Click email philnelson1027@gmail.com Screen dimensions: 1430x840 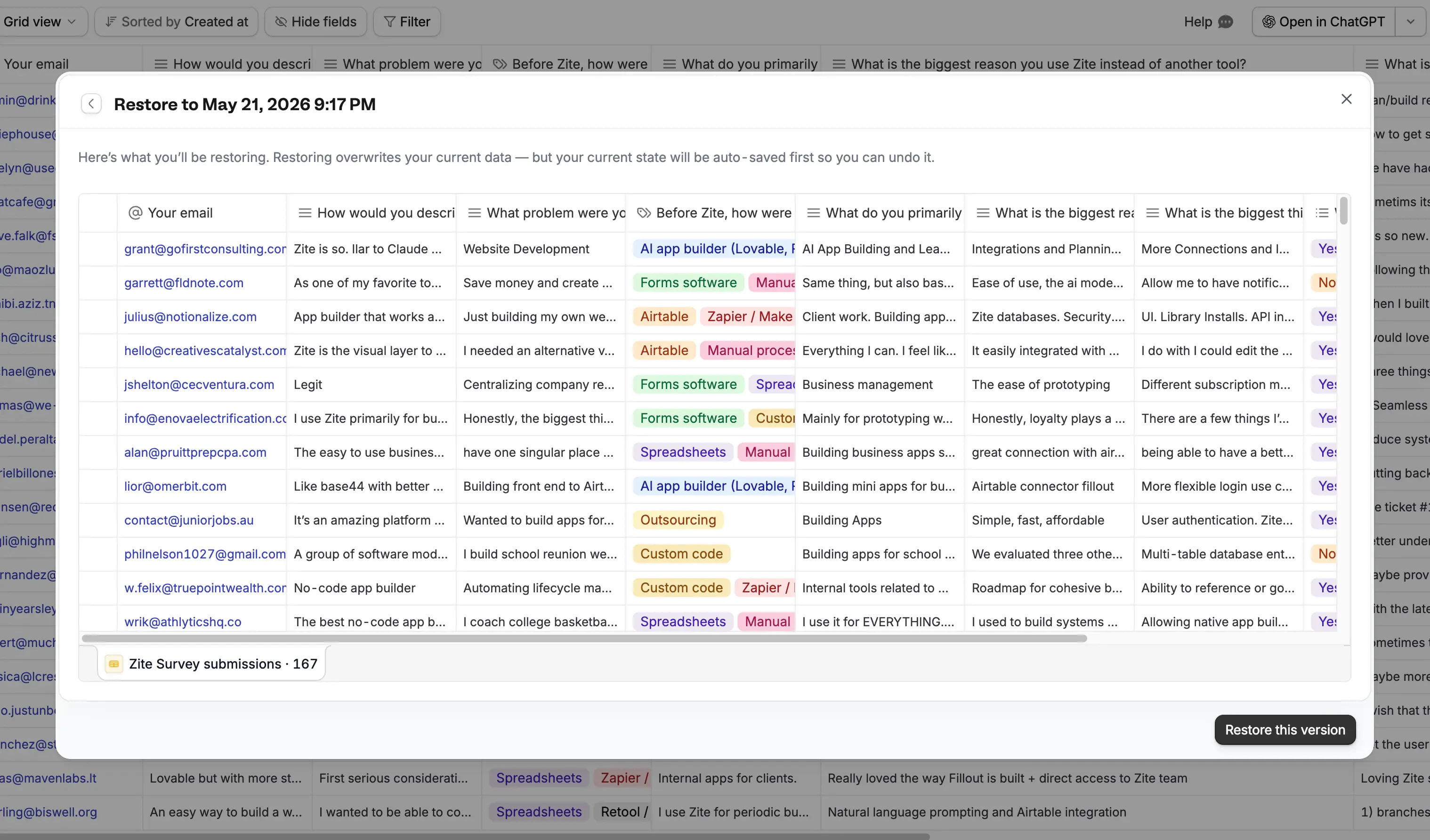(x=205, y=554)
